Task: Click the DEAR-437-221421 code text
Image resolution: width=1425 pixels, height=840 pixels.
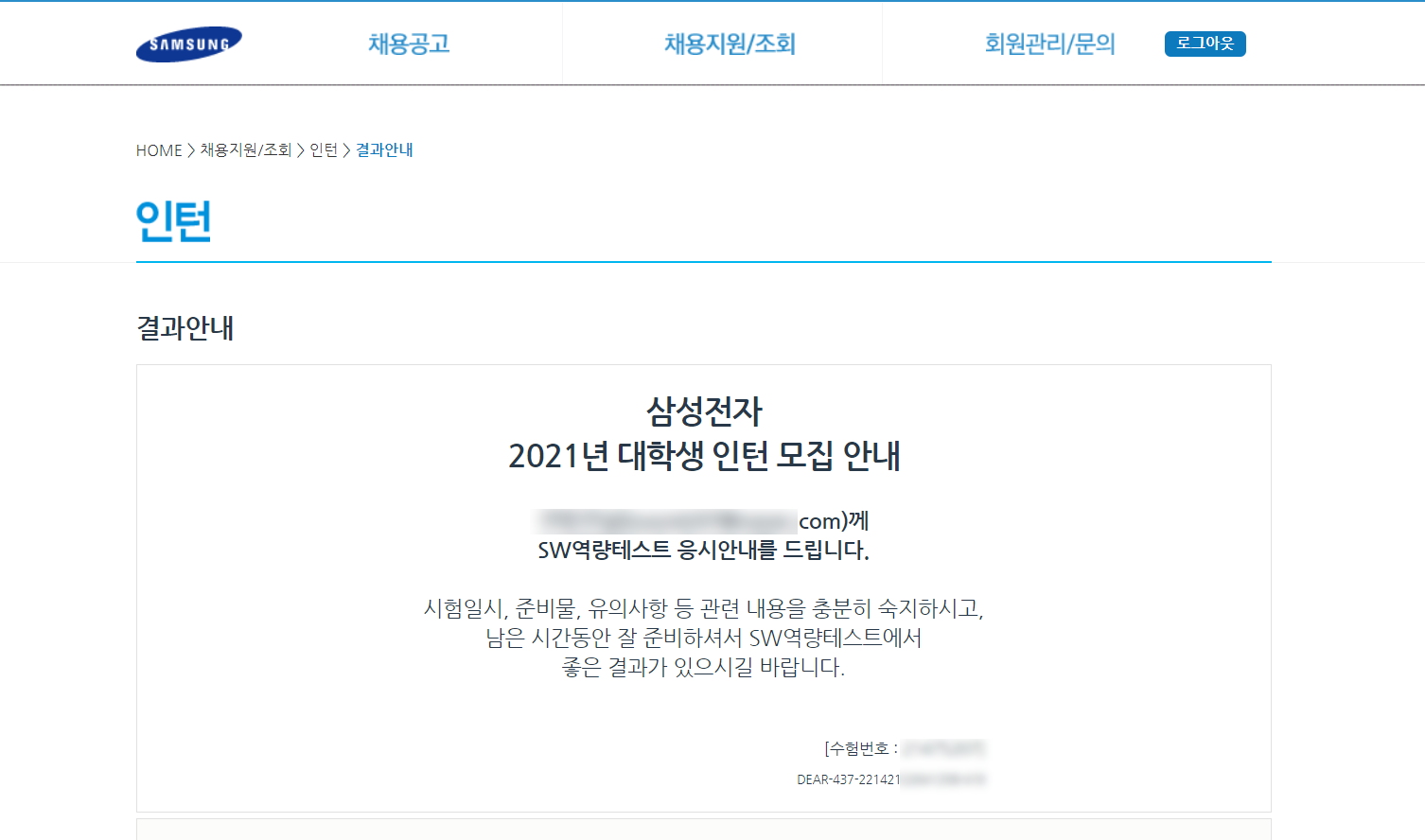Action: point(849,779)
